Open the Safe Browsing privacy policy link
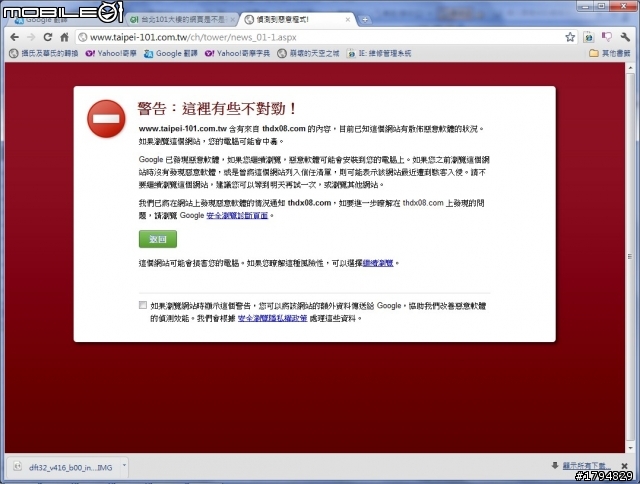Screen dimensions: 640x484 tap(272, 318)
